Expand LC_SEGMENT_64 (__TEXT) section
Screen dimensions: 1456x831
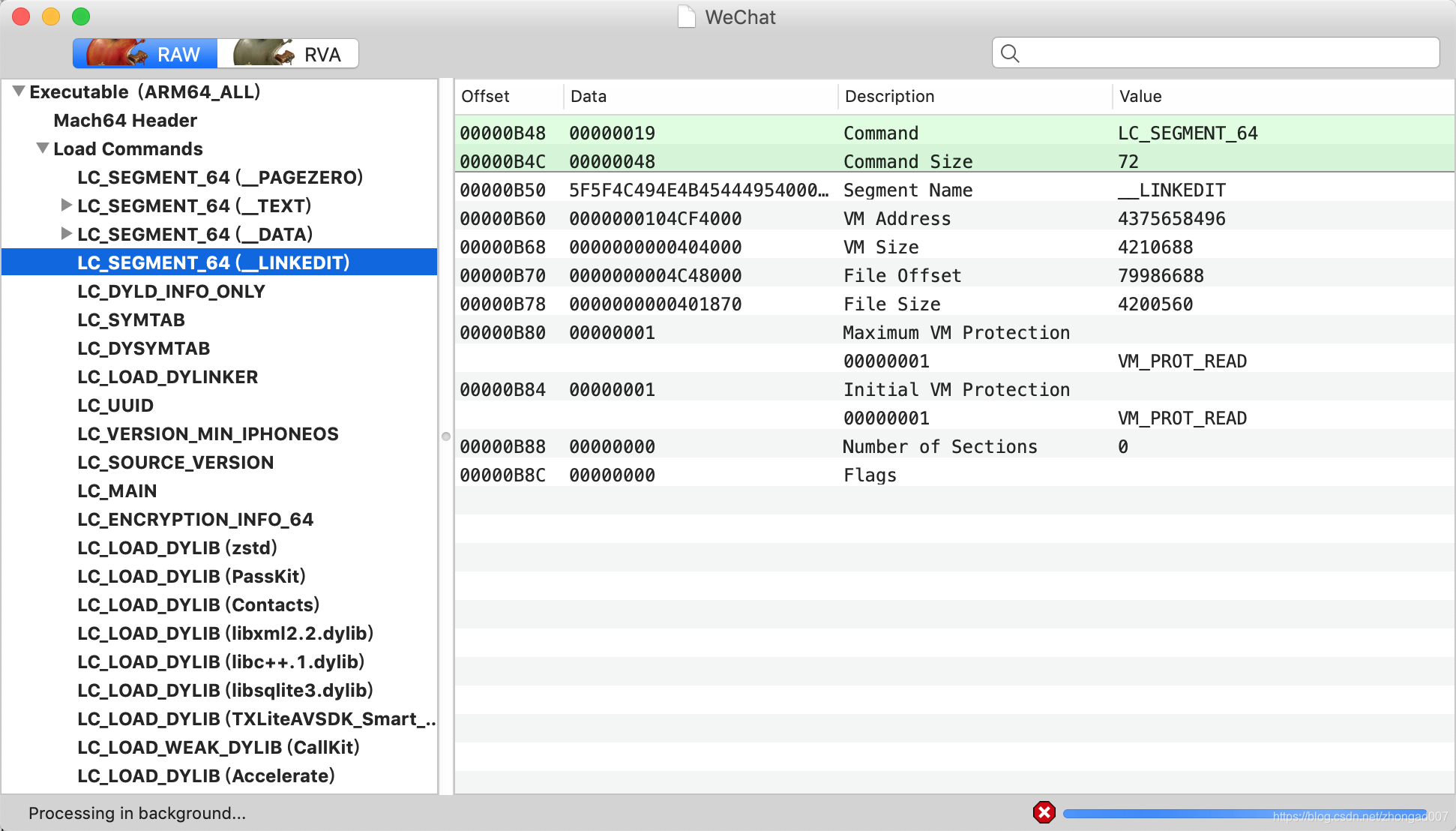(x=63, y=206)
